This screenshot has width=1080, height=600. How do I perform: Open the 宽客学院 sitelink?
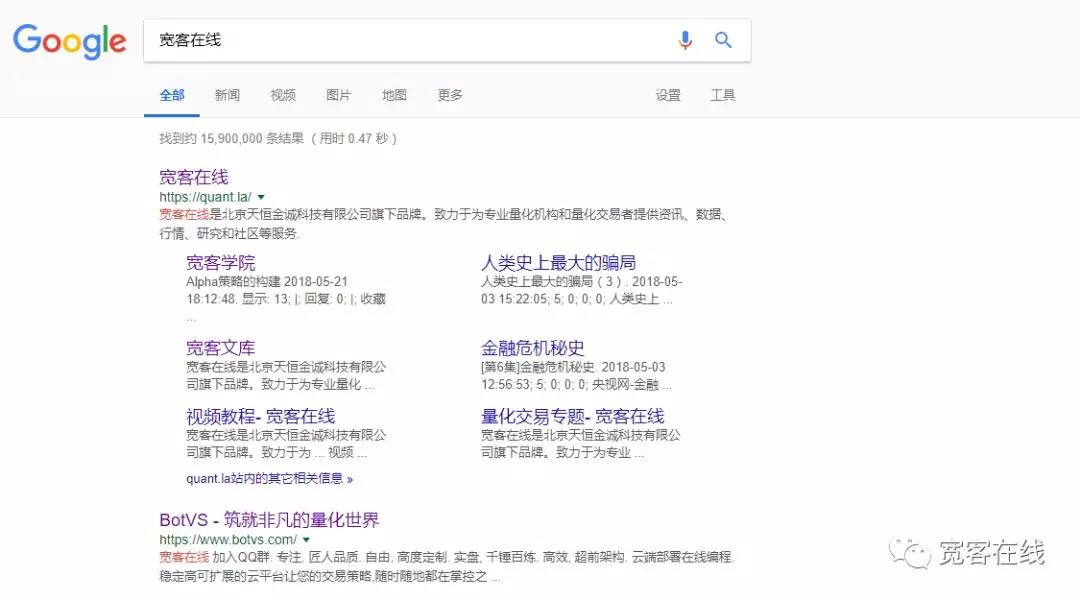click(220, 263)
